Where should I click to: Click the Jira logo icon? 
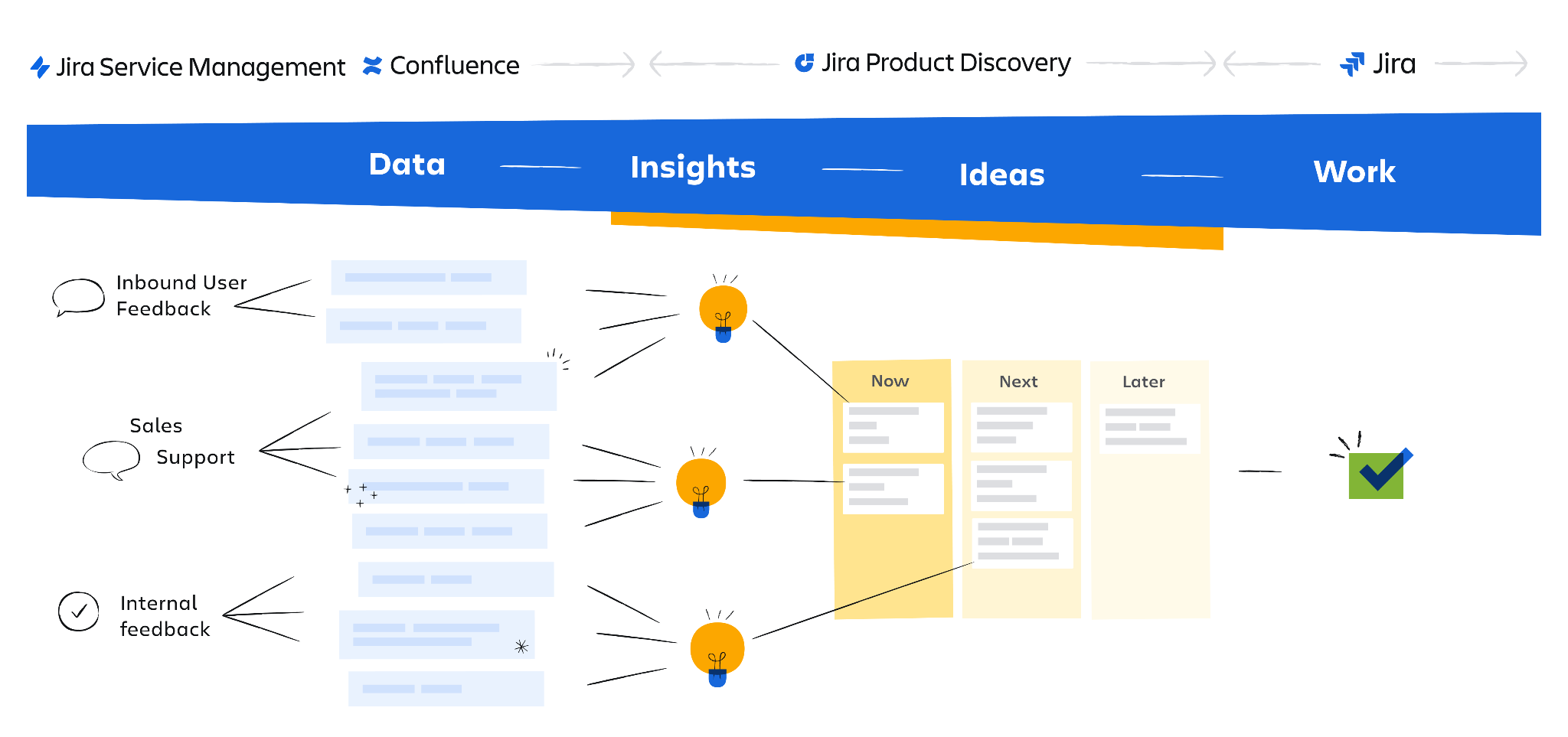[1352, 64]
